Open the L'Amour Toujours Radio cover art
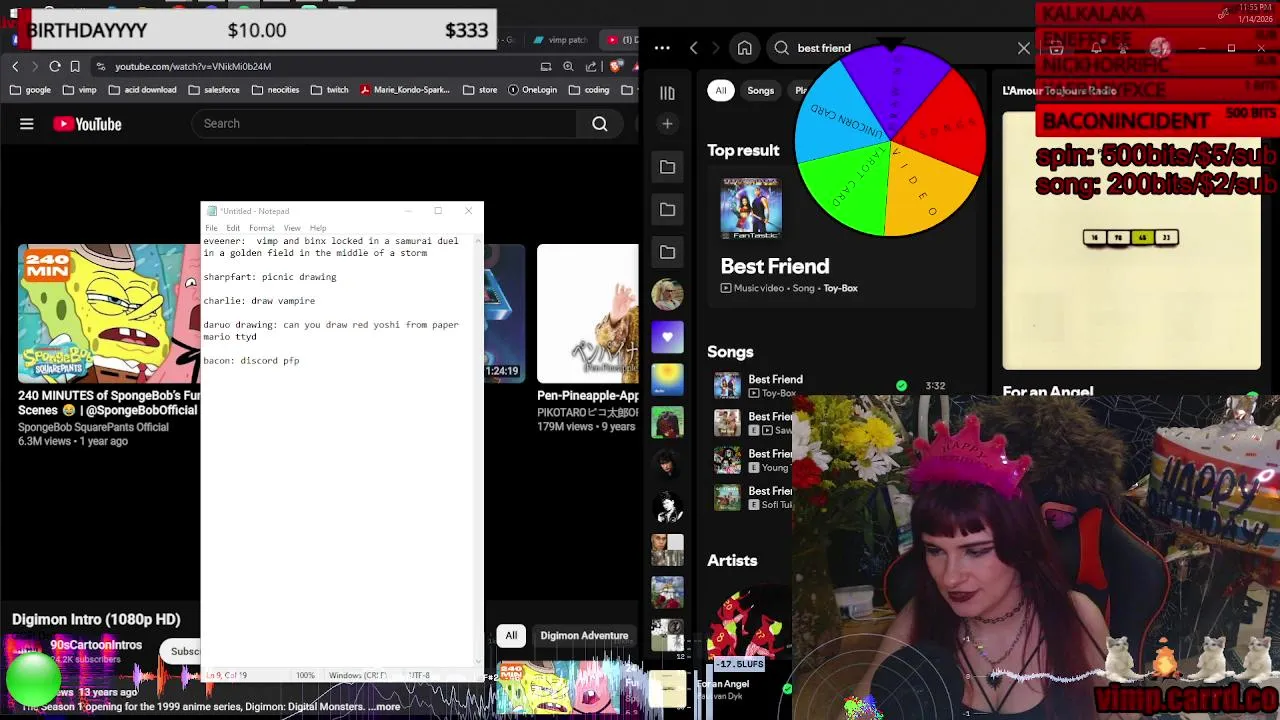The width and height of the screenshot is (1280, 720). click(1132, 240)
